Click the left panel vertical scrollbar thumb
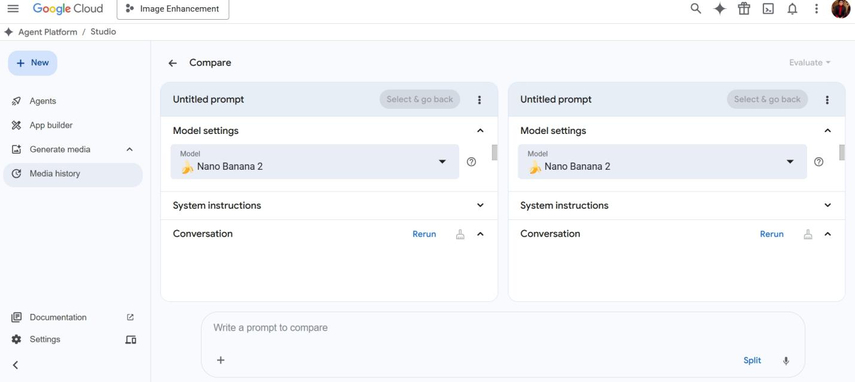855x382 pixels. (495, 153)
